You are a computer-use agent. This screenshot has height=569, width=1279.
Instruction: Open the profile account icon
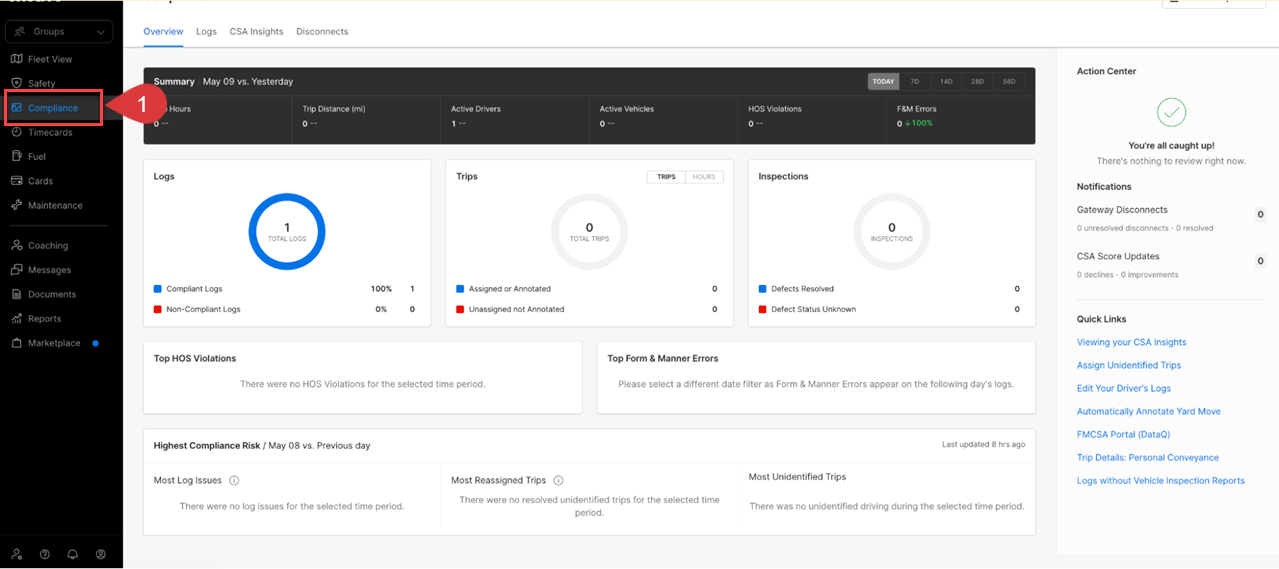[x=101, y=554]
